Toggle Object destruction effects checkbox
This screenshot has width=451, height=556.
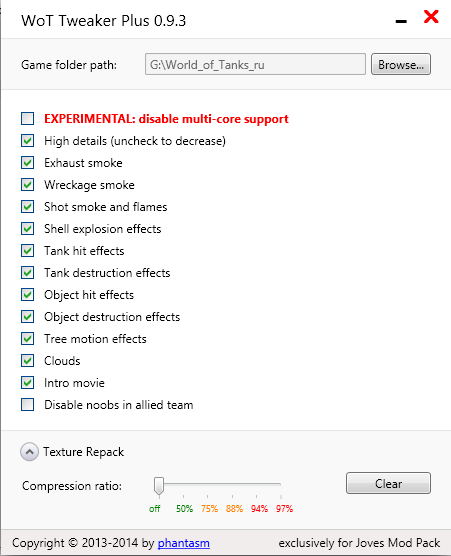coord(28,317)
